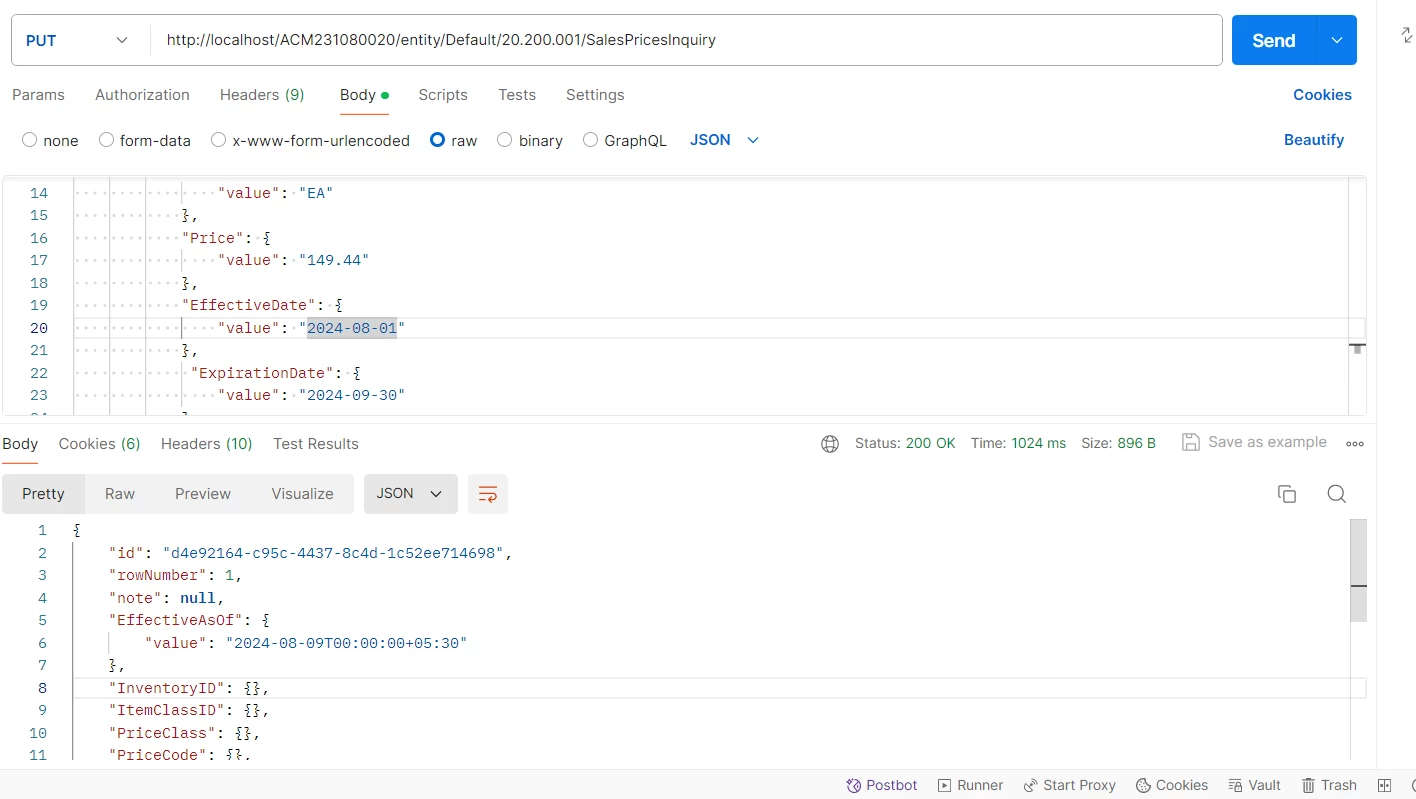Click the highlighted 2024-08-01 date value

click(x=351, y=328)
